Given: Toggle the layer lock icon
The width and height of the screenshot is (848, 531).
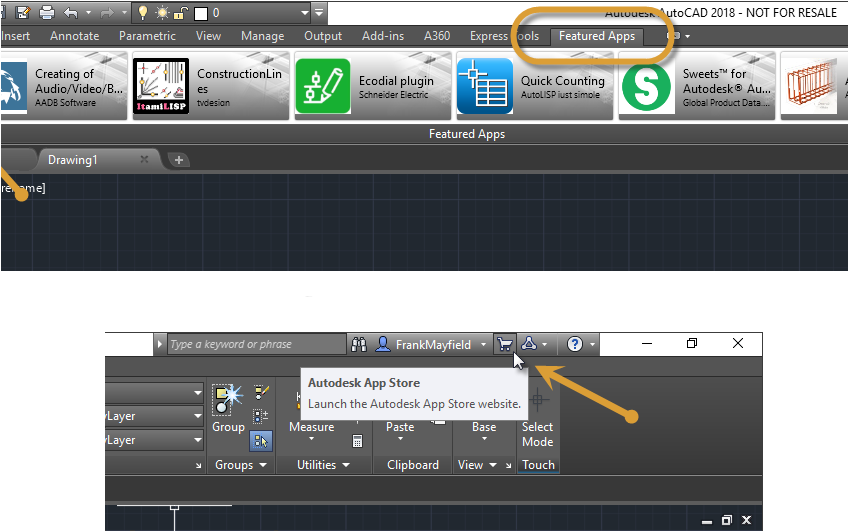Looking at the screenshot, I should point(180,13).
